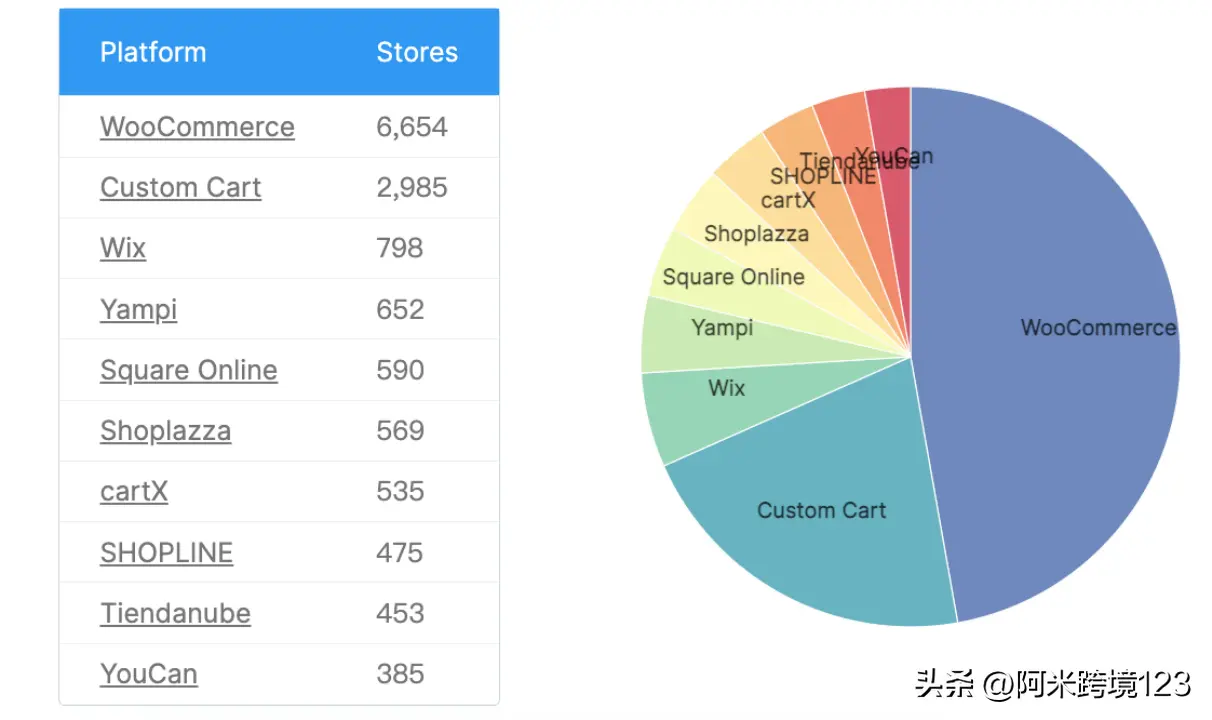Screen dimensions: 1212x720
Task: Select the Yampi link
Action: [x=138, y=309]
